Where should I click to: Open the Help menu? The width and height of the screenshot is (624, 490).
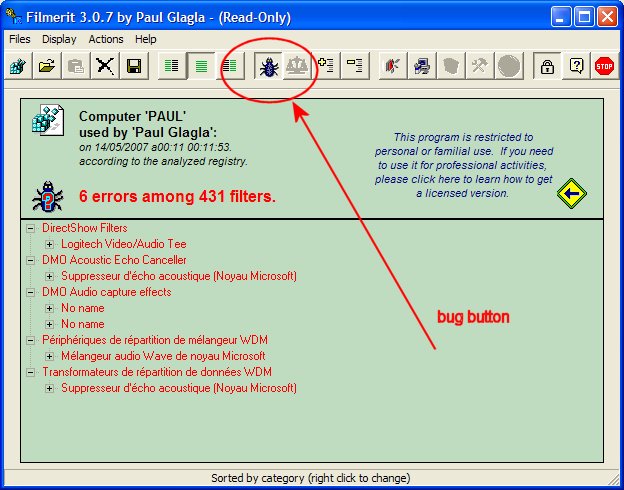point(146,39)
